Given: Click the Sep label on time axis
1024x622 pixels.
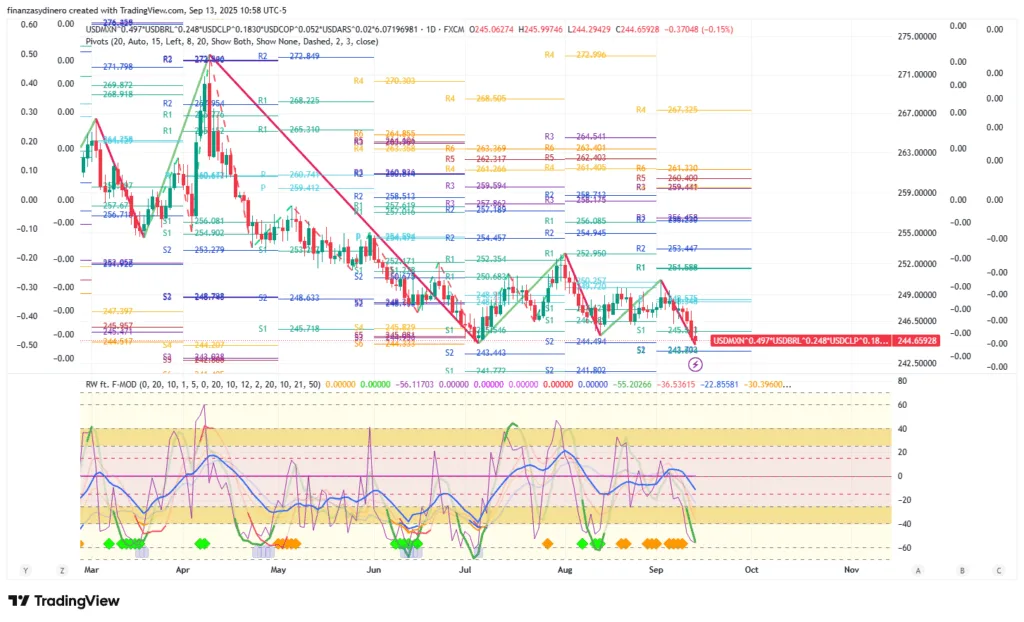Looking at the screenshot, I should point(656,570).
